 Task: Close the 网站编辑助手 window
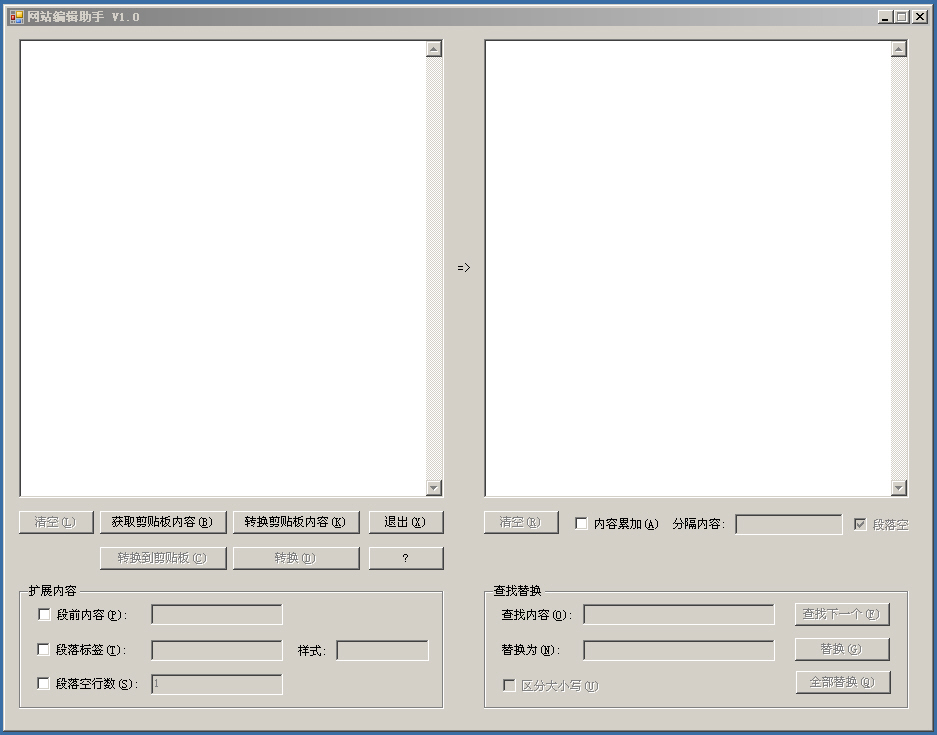click(920, 17)
